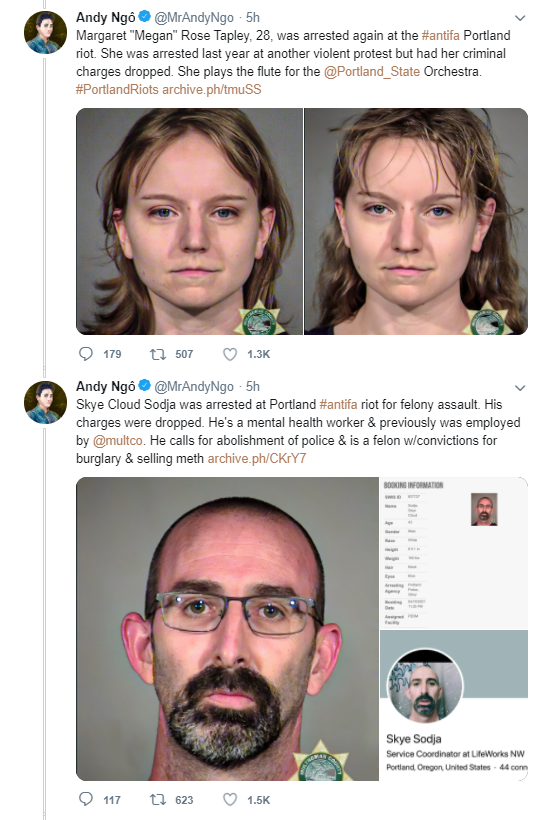
Task: Open the archive.ph/tmuSS link
Action: tap(212, 89)
